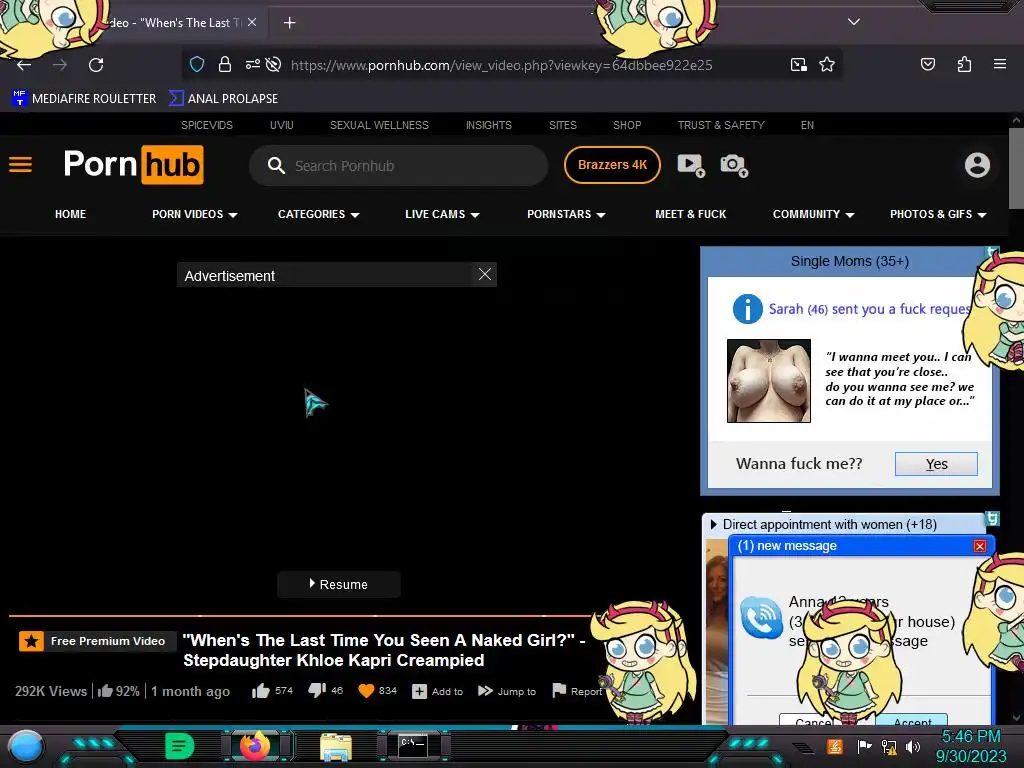Click the orange video progress bar
The width and height of the screenshot is (1024, 768).
tap(300, 615)
